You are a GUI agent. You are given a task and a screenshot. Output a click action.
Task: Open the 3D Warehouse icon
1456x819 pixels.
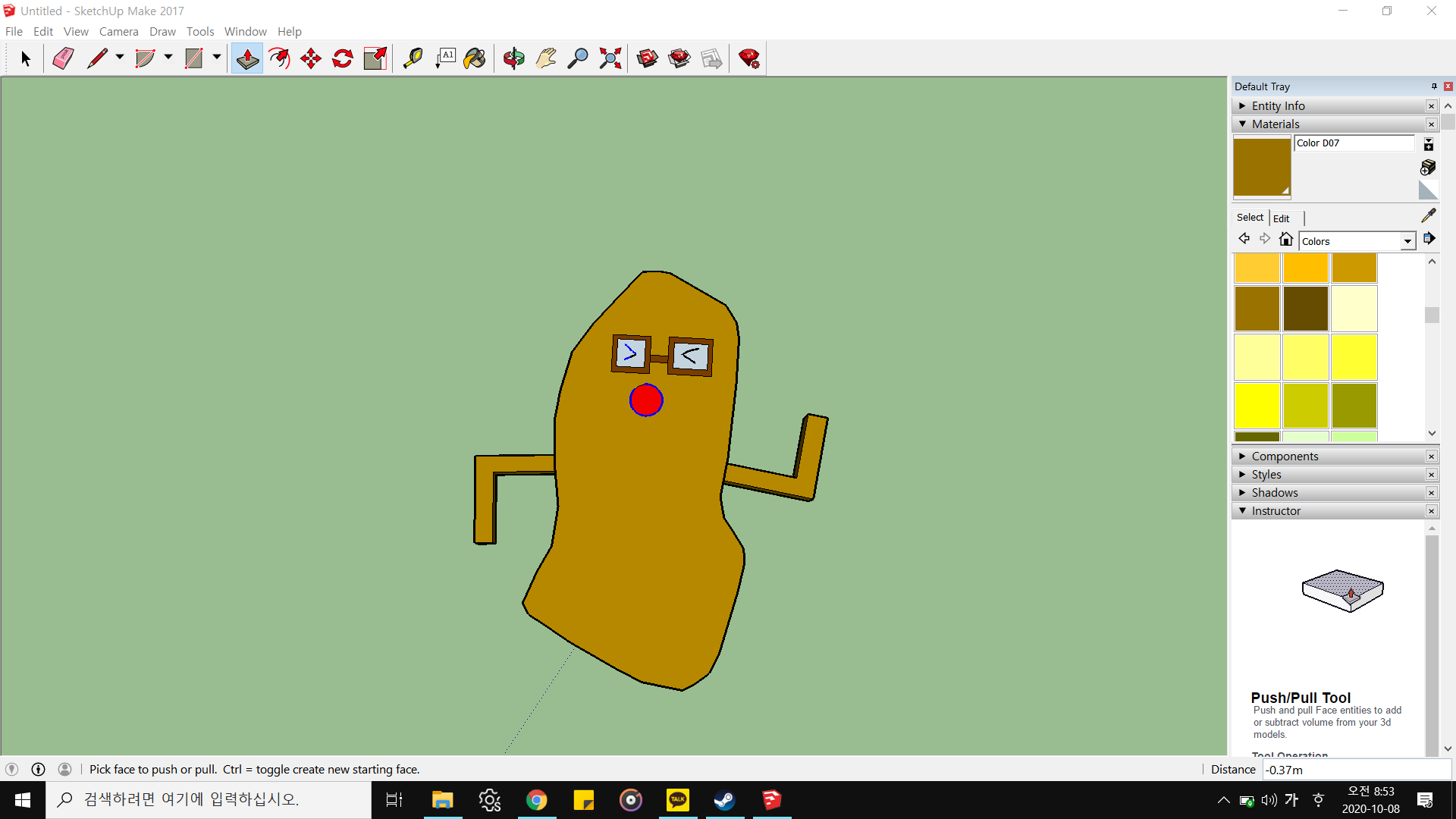tap(648, 58)
